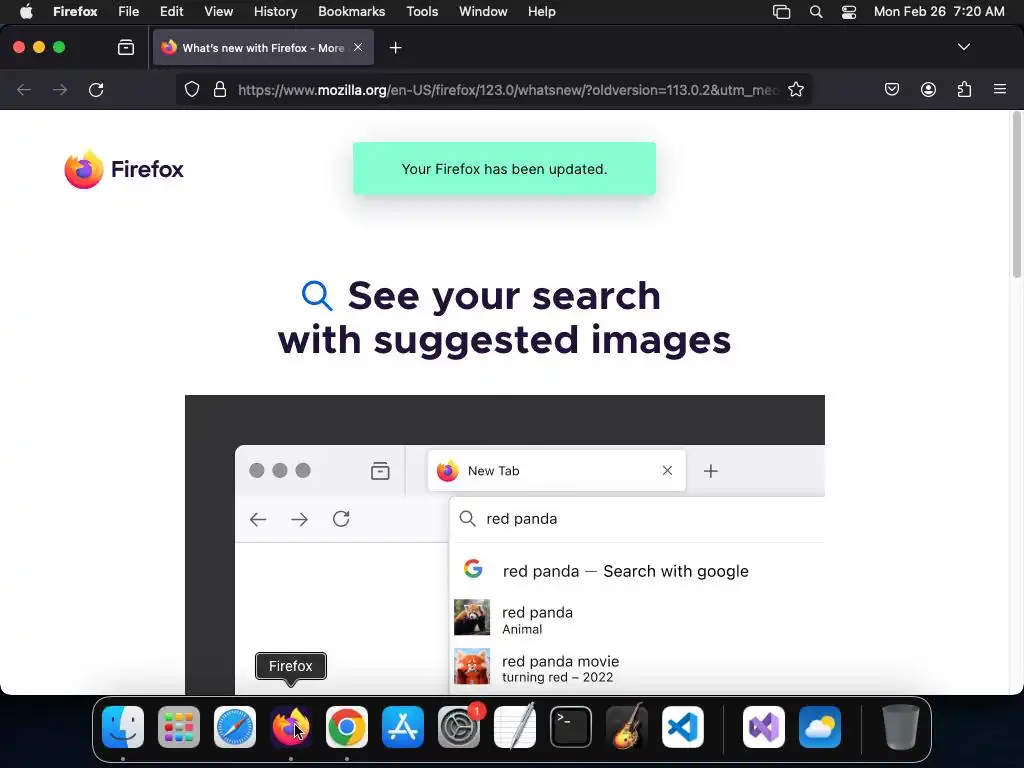Click the vertical page scrollbar
Viewport: 1024px width, 768px height.
(1016, 195)
